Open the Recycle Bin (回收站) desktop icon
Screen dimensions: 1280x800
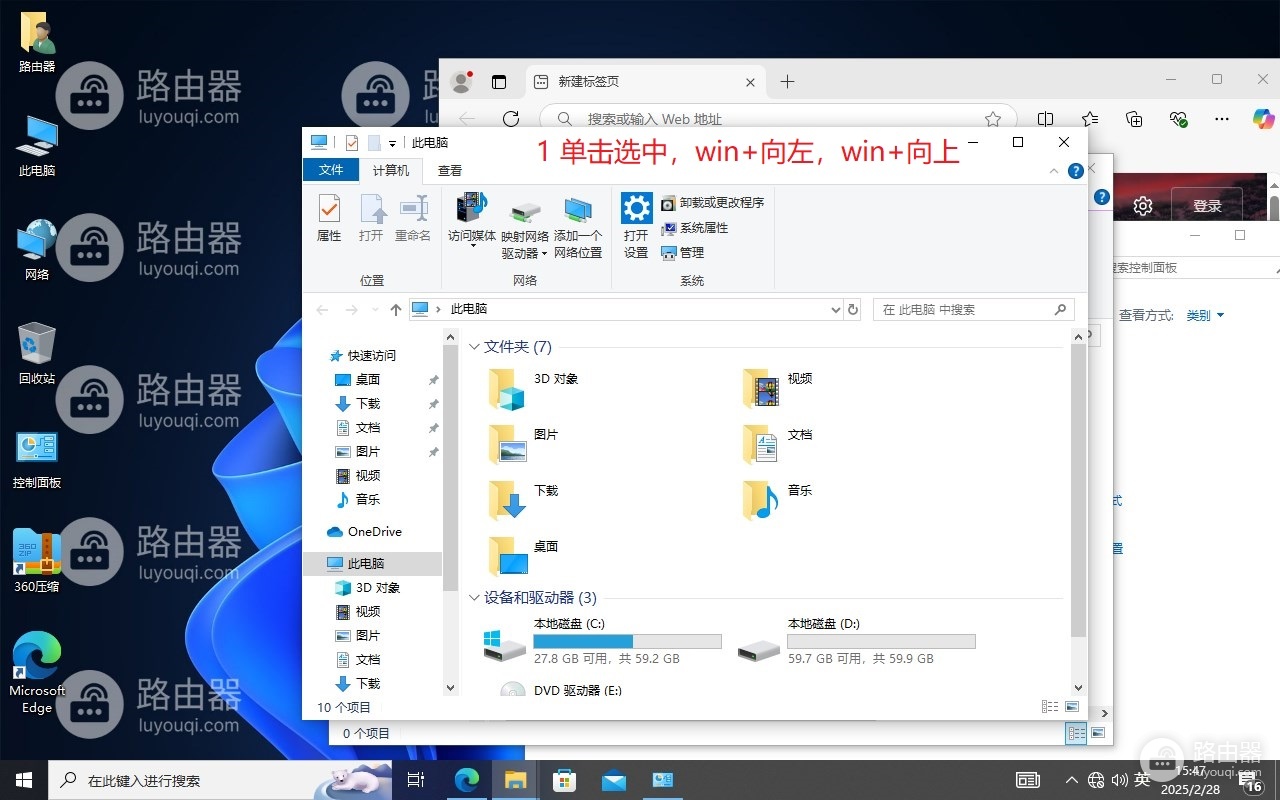37,353
